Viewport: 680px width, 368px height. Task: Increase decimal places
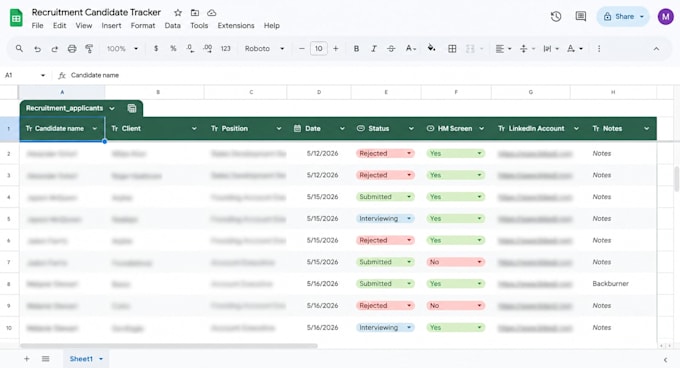[208, 49]
